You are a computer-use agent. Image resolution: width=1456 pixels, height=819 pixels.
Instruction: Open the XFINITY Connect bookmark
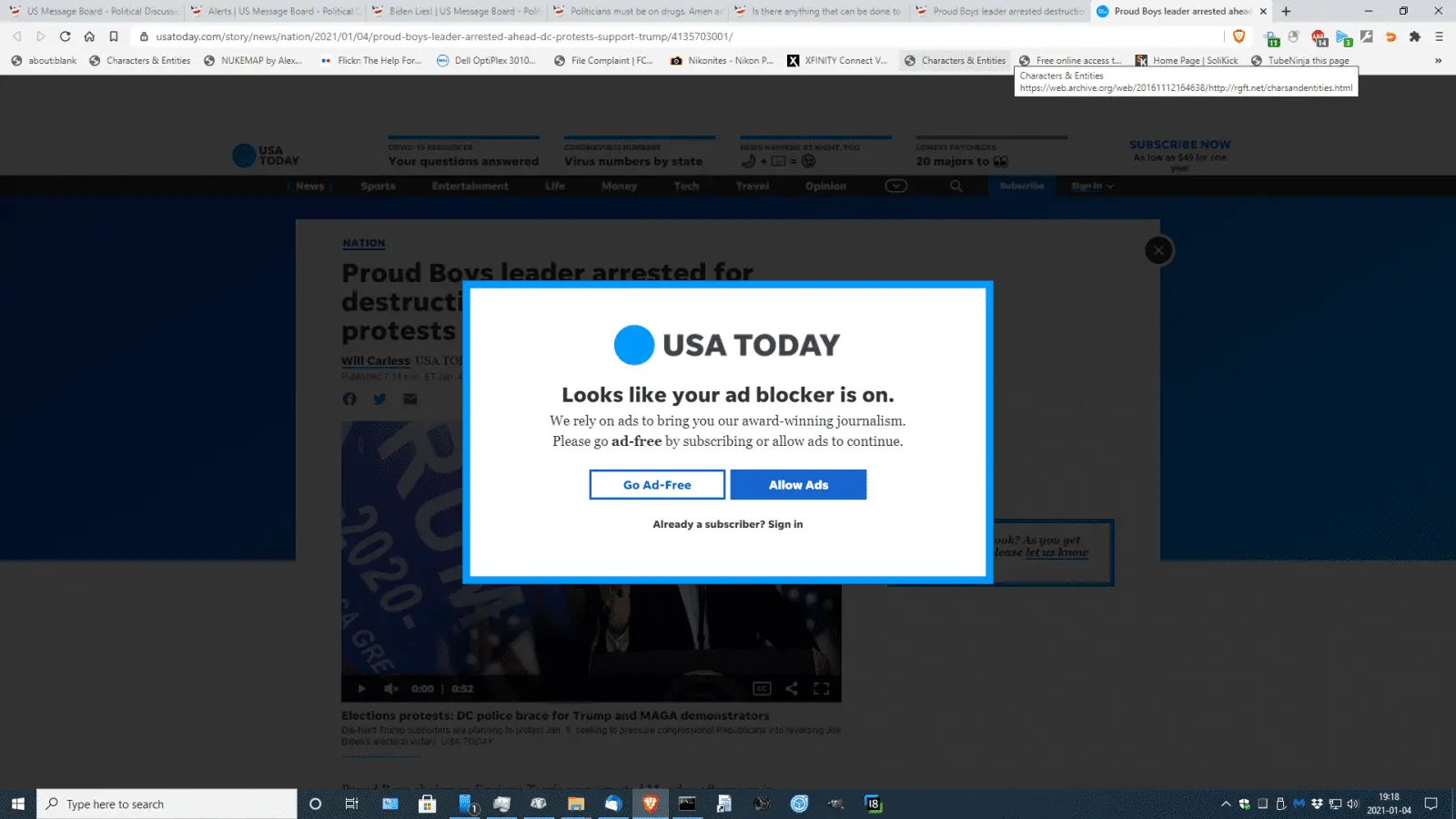[838, 60]
